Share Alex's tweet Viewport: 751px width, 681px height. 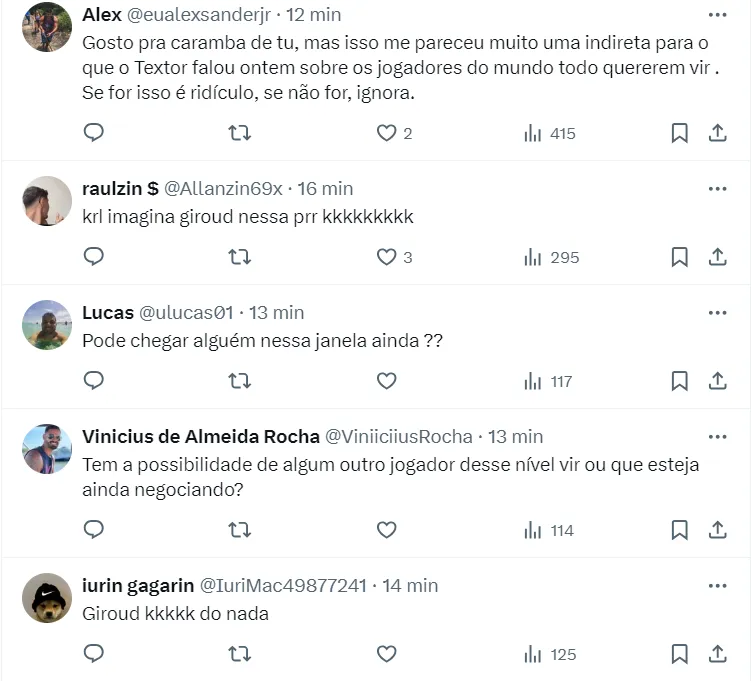(x=717, y=133)
